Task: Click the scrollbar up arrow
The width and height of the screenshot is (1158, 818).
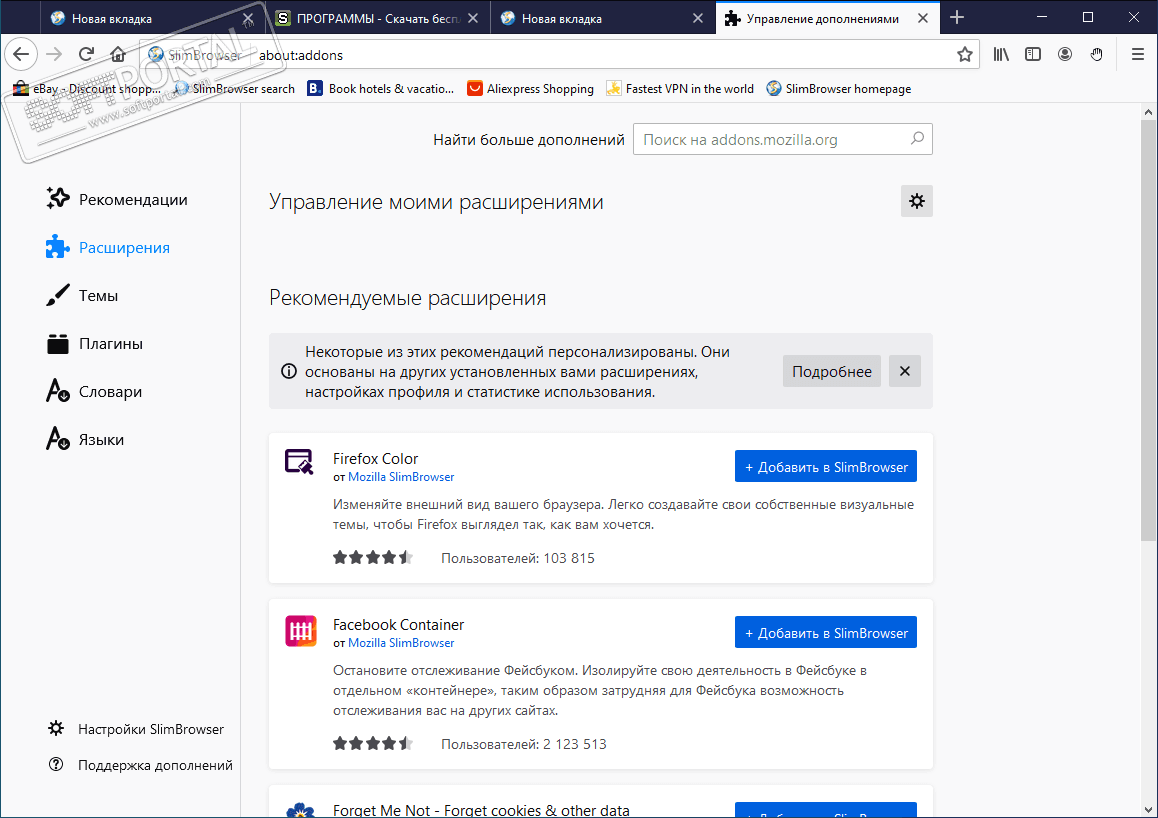Action: [1148, 112]
